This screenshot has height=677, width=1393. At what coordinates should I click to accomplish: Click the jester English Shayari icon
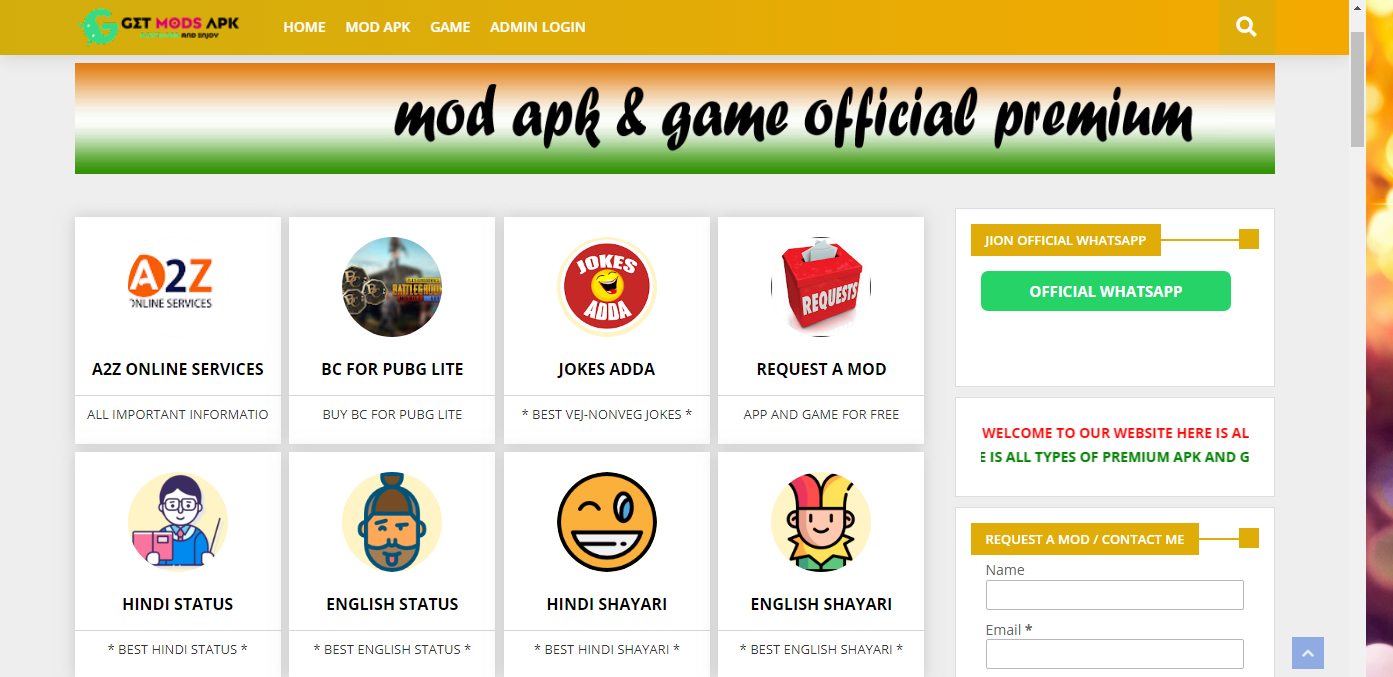821,522
